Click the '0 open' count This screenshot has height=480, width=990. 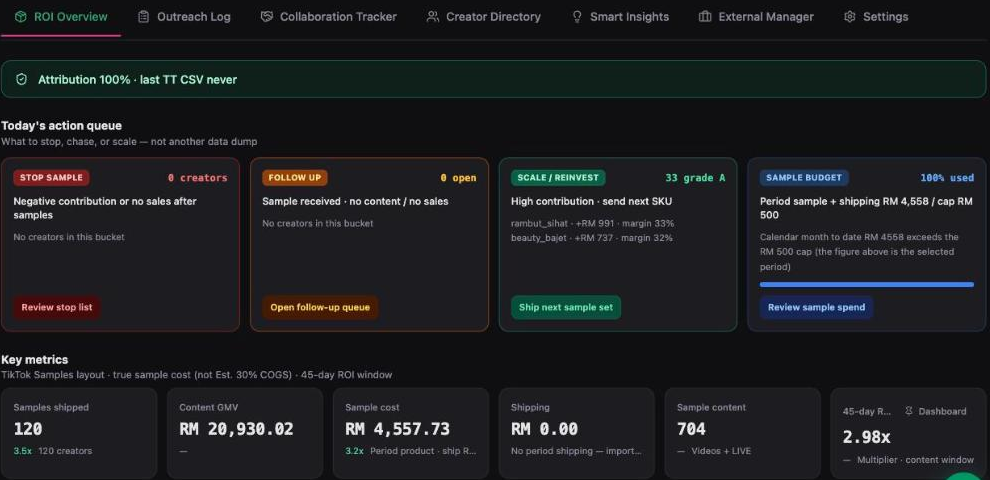coord(458,178)
